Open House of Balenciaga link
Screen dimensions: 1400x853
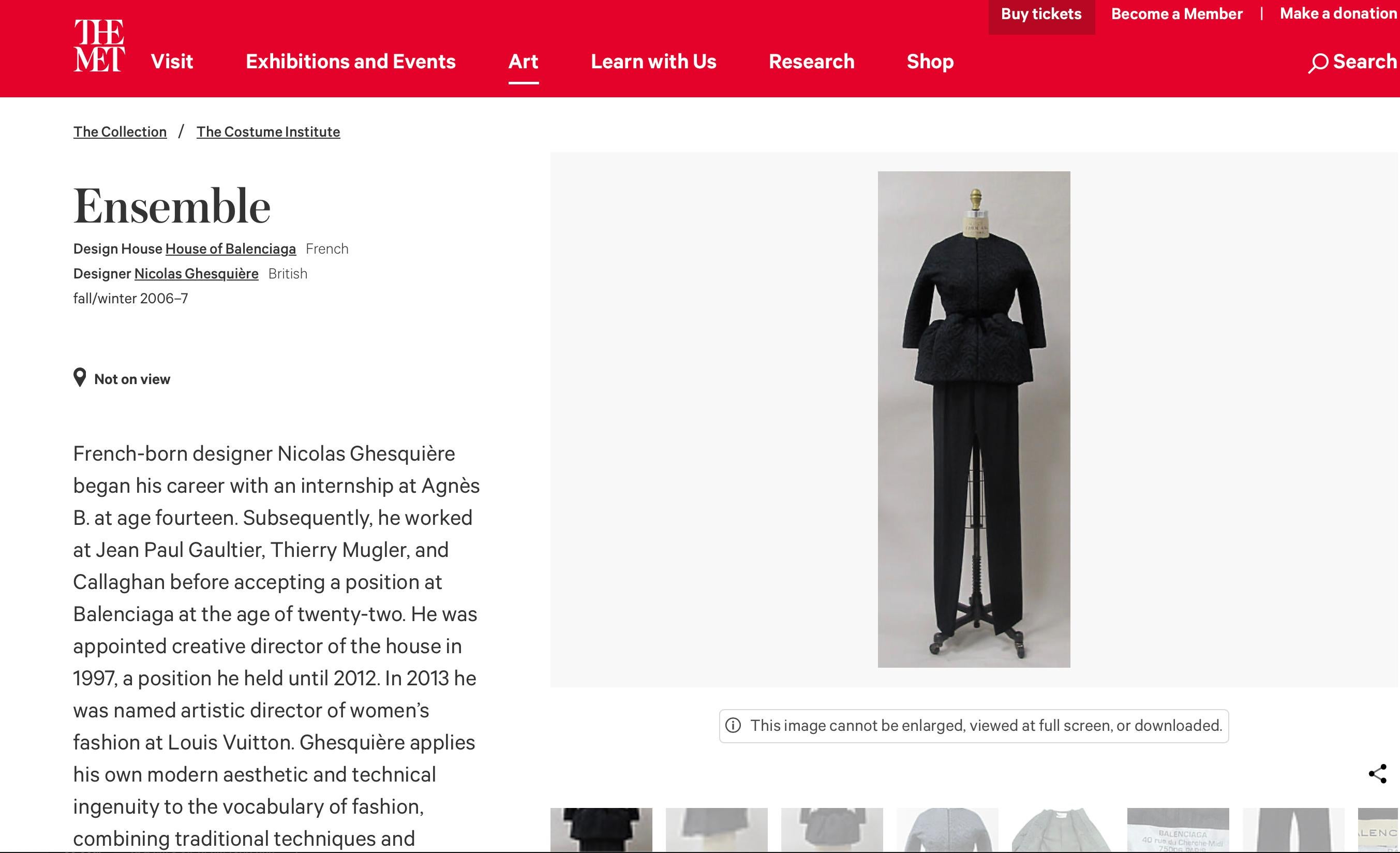pos(231,249)
